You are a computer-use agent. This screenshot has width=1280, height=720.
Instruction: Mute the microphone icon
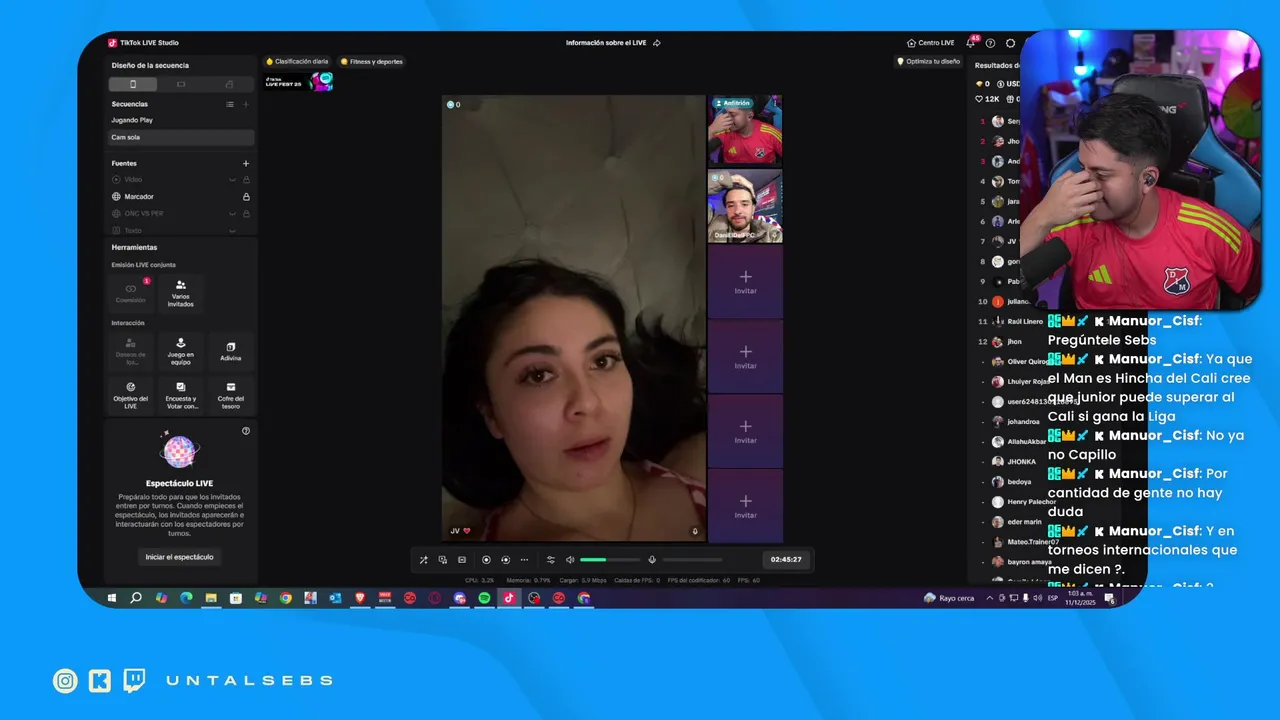tap(652, 560)
